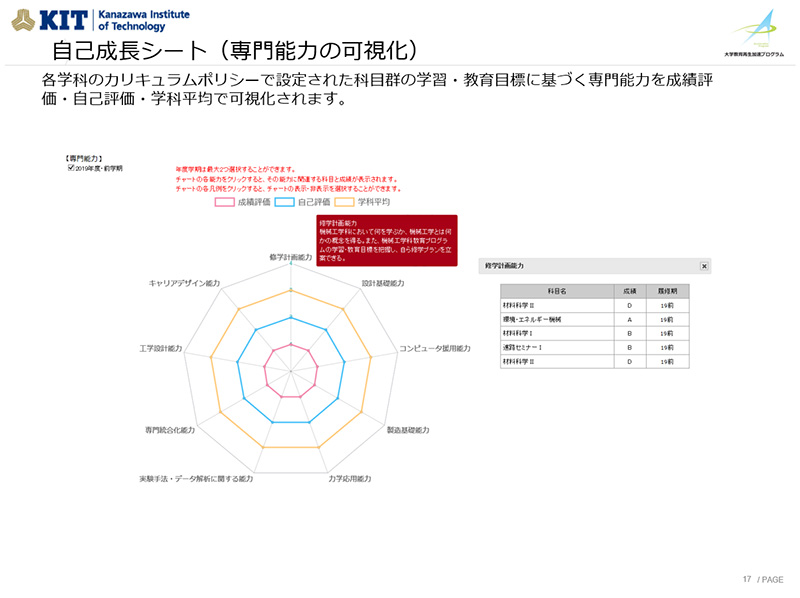The height and width of the screenshot is (598, 800).
Task: Click the 科目名 column header
Action: tap(557, 291)
